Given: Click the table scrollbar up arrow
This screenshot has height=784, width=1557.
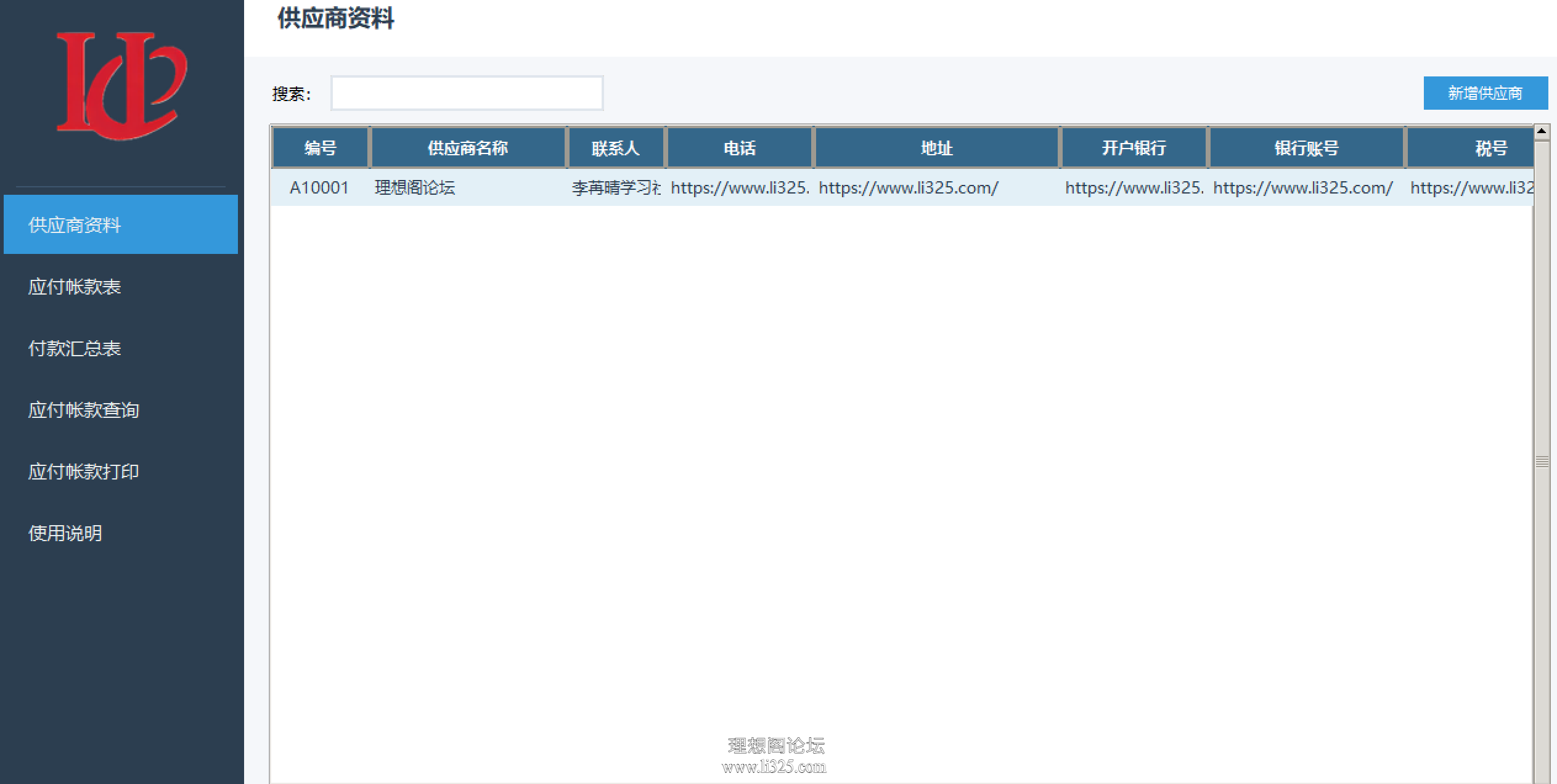Looking at the screenshot, I should (1542, 131).
